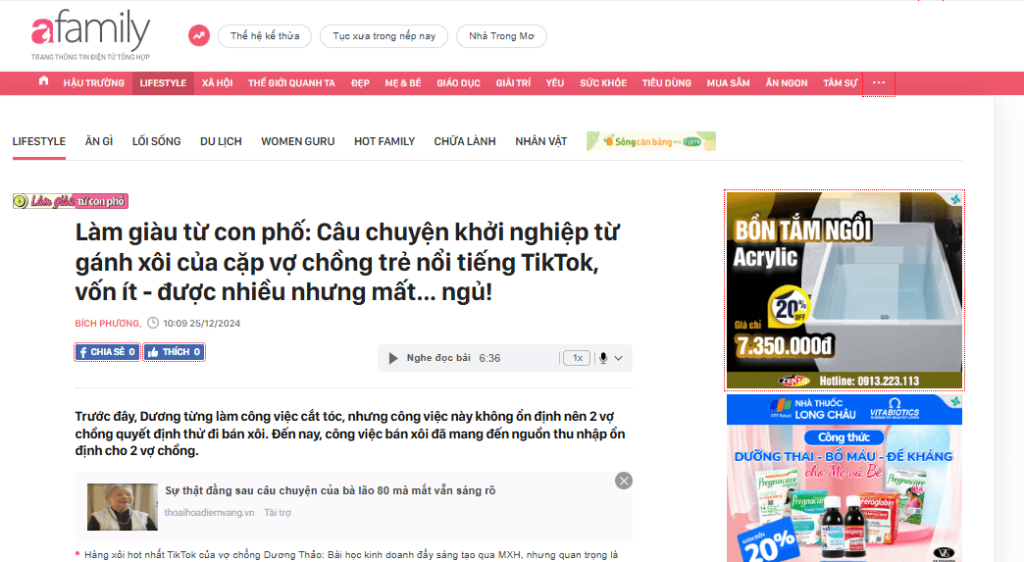Viewport: 1024px width, 562px height.
Task: Open the Đẹp section
Action: (x=360, y=83)
